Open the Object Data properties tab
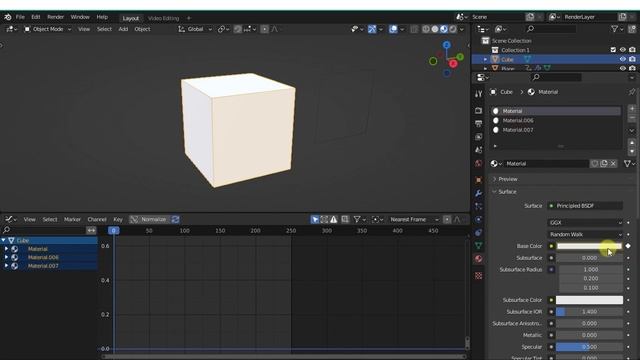The height and width of the screenshot is (360, 640). pos(478,245)
